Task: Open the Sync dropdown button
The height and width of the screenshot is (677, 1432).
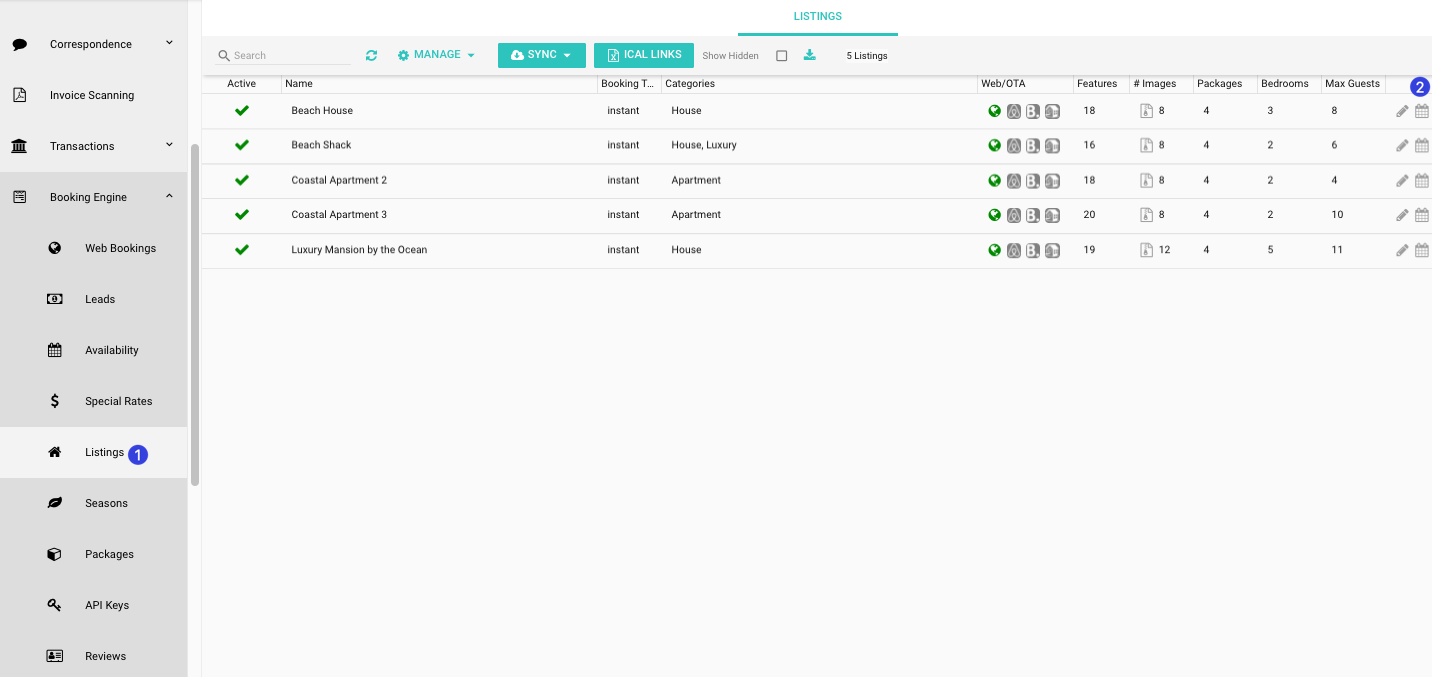Action: click(541, 55)
